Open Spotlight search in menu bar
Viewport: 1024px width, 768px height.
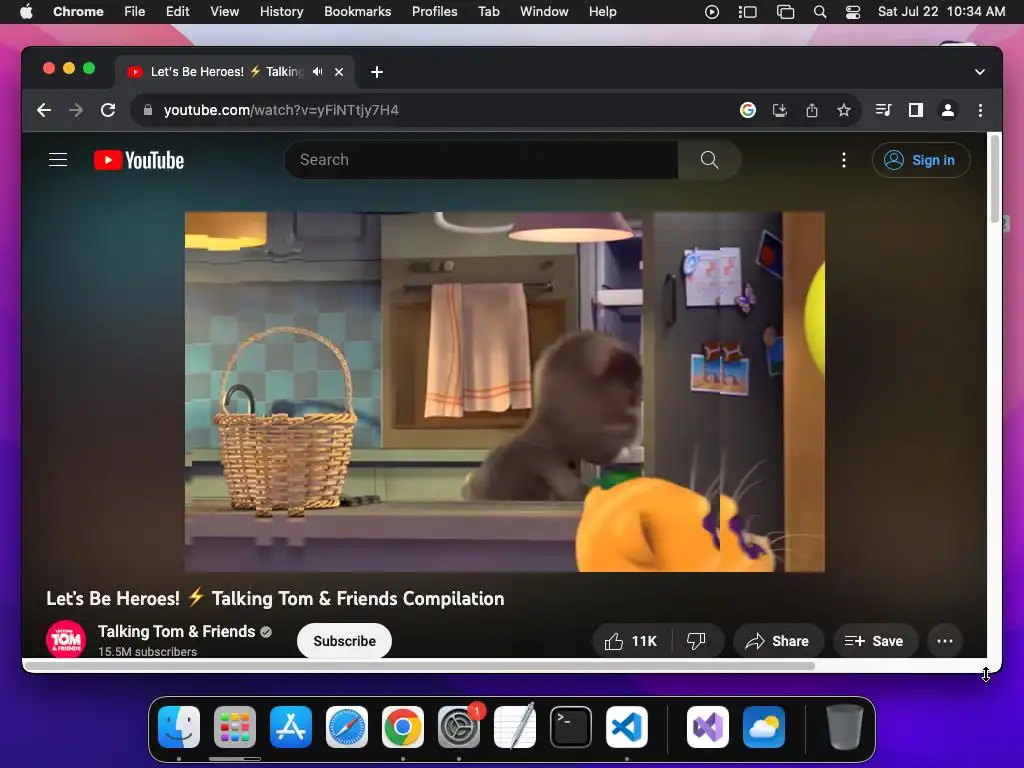[x=820, y=12]
